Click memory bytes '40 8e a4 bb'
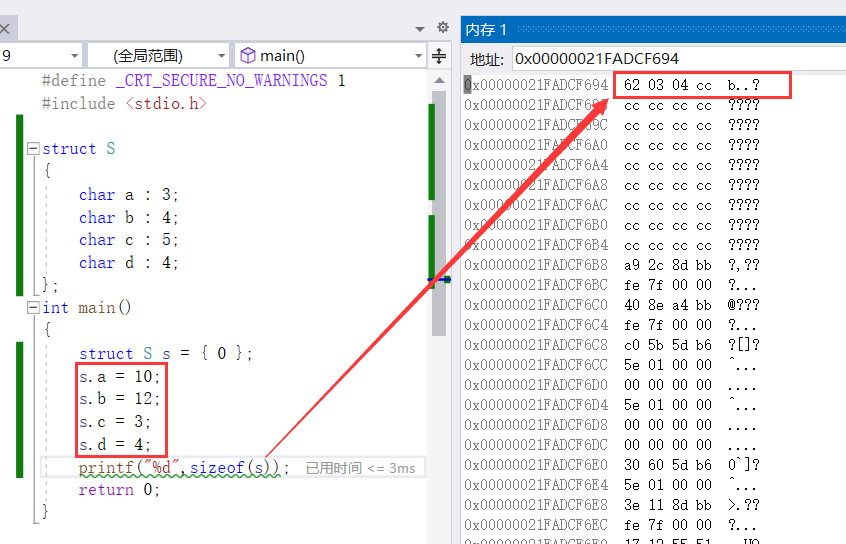 (667, 305)
